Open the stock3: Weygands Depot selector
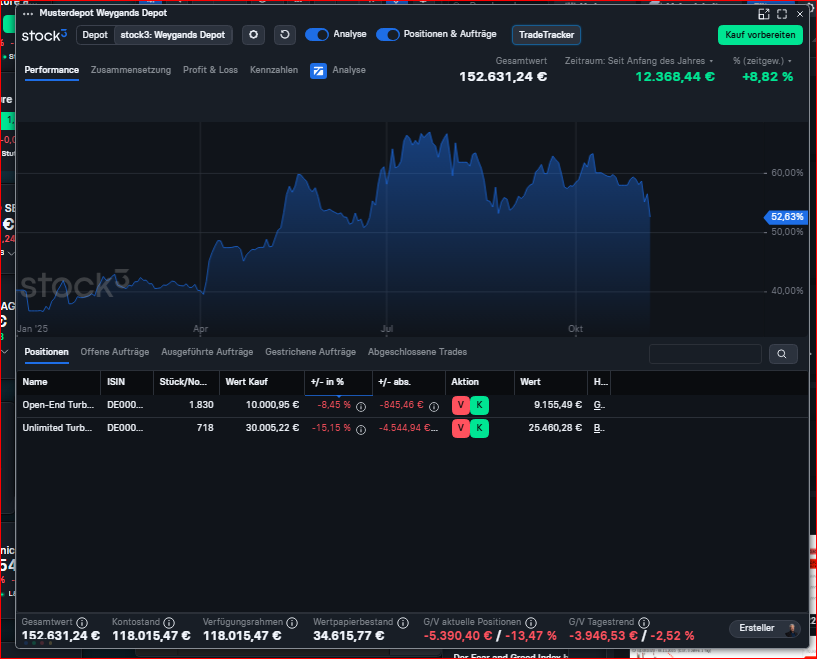 (173, 35)
